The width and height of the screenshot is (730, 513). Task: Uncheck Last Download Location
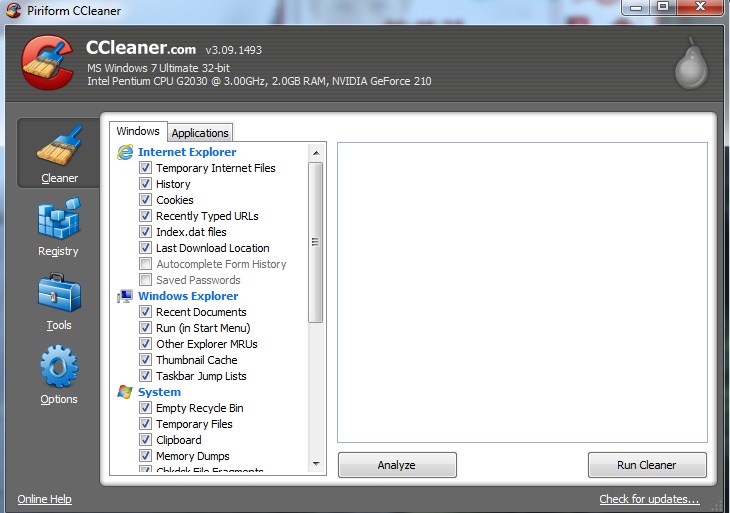point(146,248)
